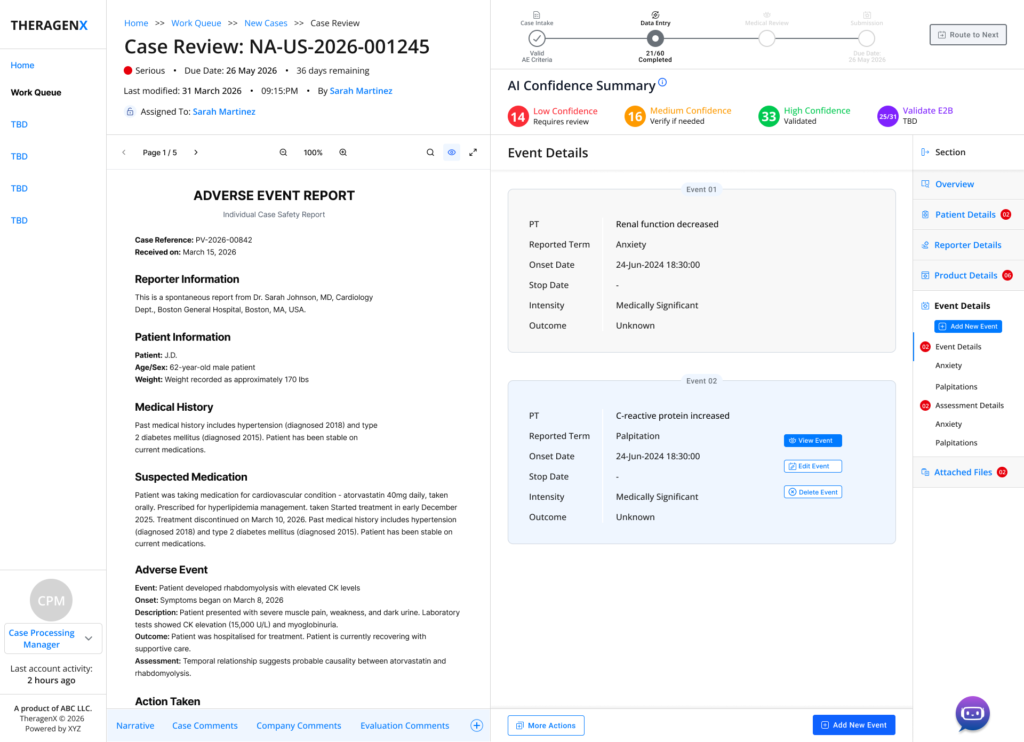Click the Patient Details 02 badge

tap(1006, 214)
